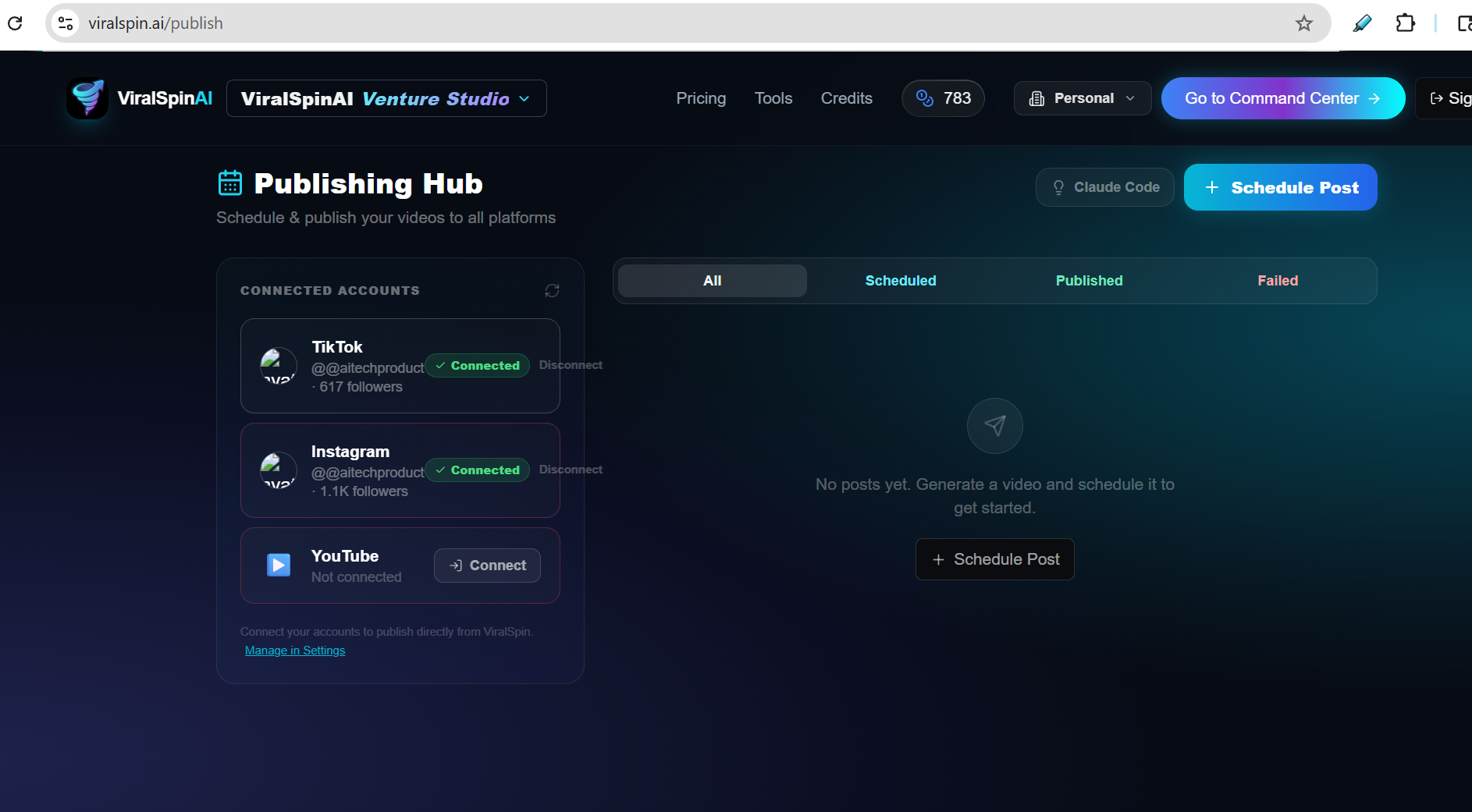Click the '617 followers' text
This screenshot has width=1472, height=812.
(361, 387)
